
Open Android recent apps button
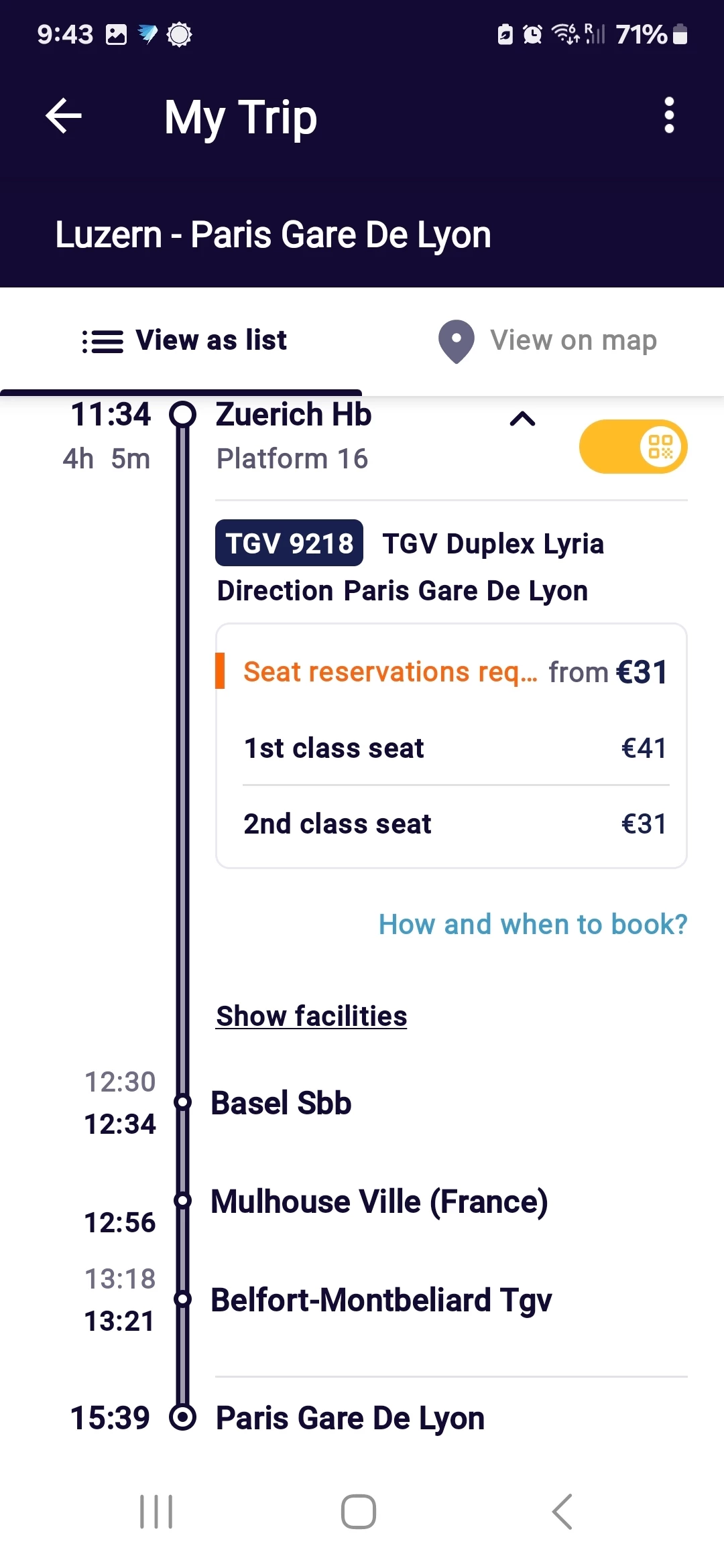point(156,1512)
